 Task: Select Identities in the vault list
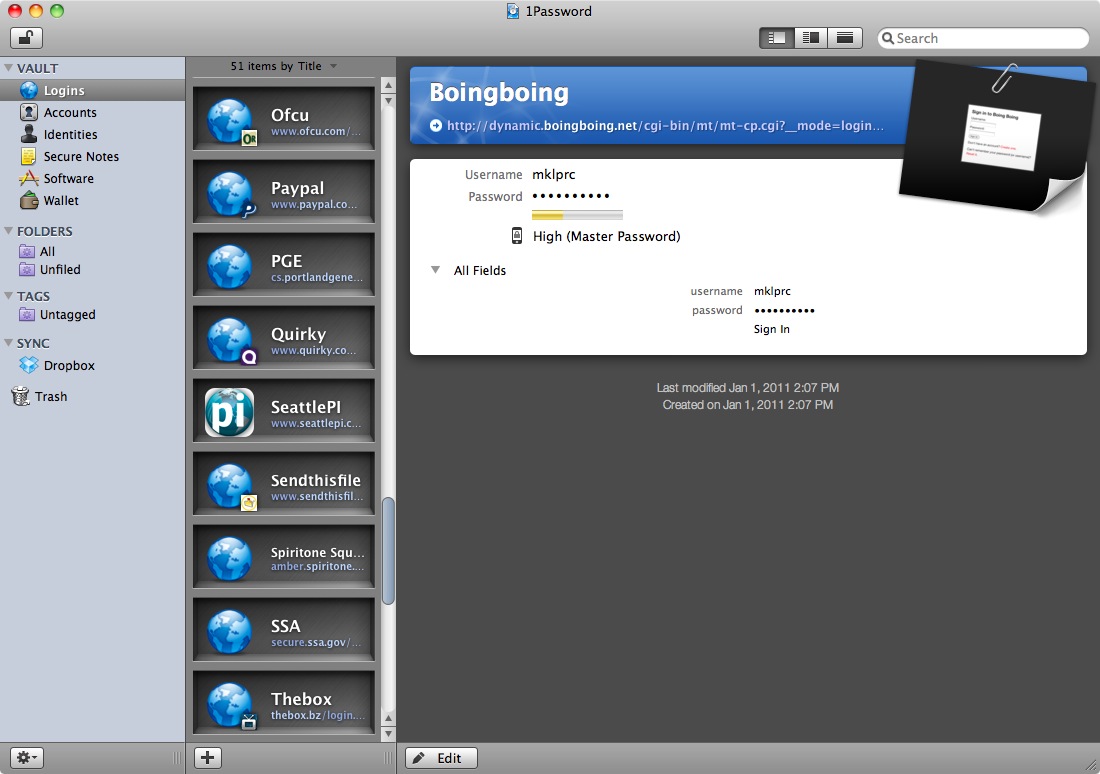click(x=70, y=134)
